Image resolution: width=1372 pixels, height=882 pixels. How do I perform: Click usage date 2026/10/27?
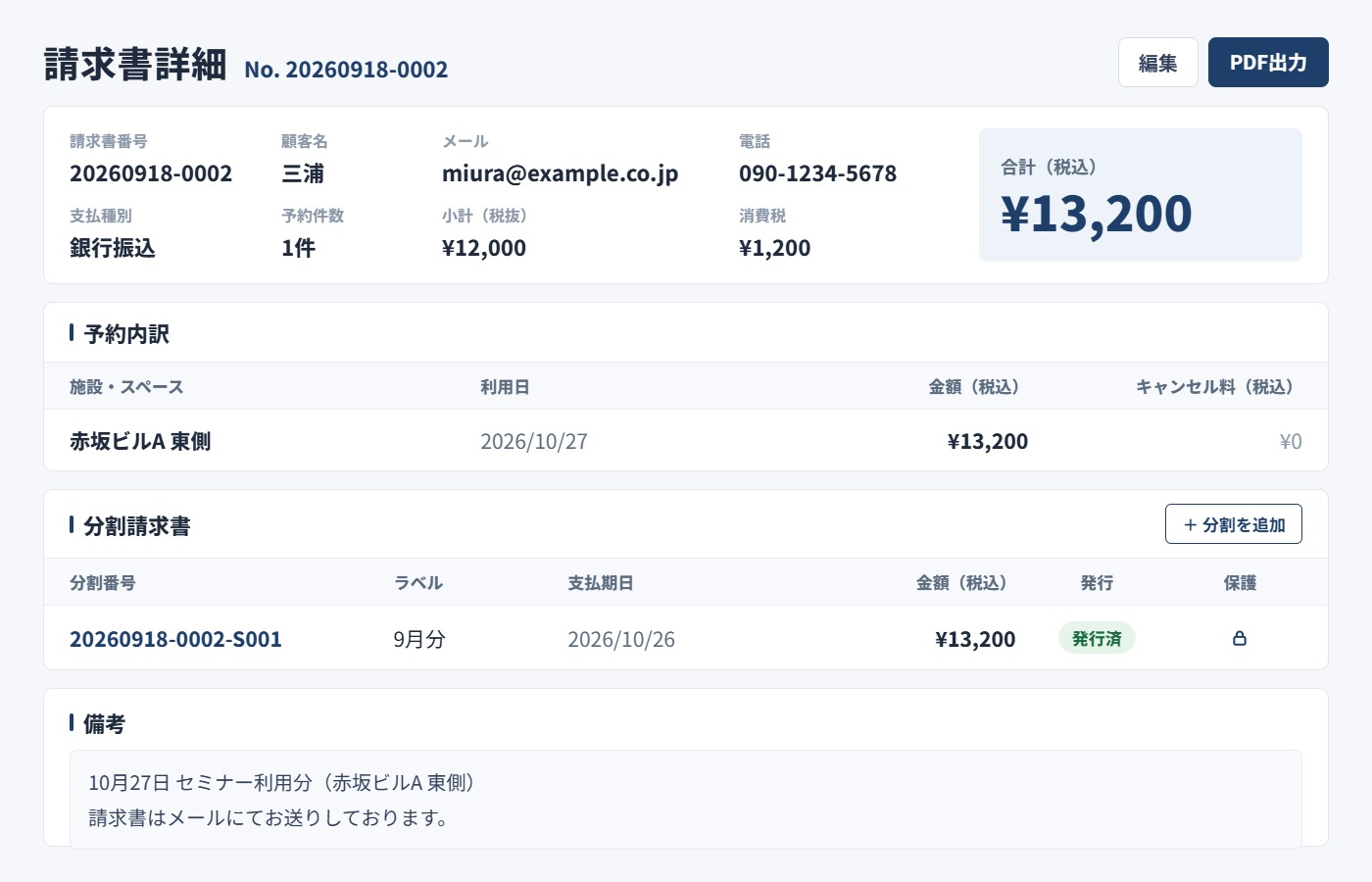pos(534,441)
